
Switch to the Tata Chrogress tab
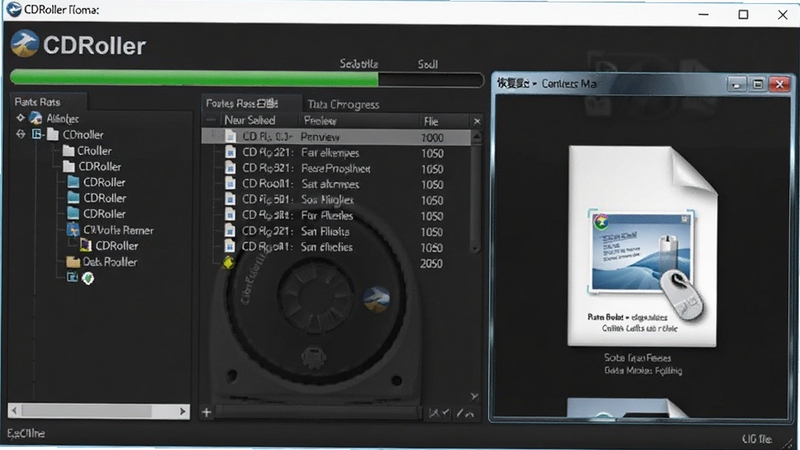click(x=343, y=105)
